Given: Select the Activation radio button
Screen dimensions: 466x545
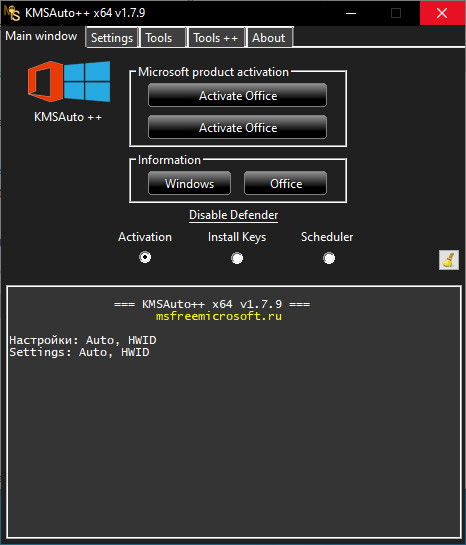Looking at the screenshot, I should click(145, 258).
